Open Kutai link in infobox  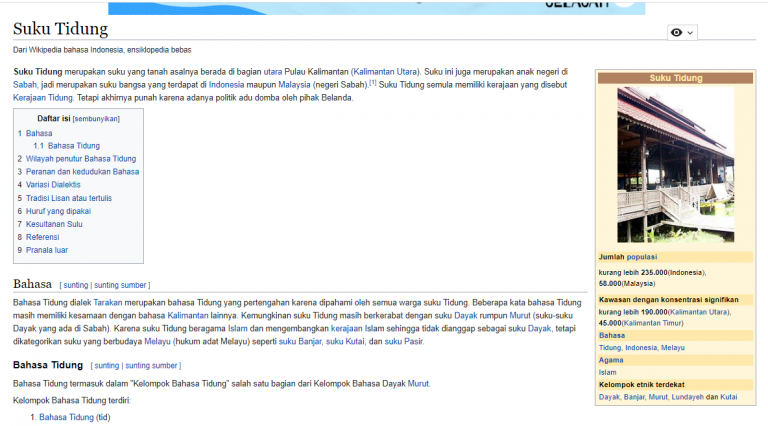[x=729, y=397]
